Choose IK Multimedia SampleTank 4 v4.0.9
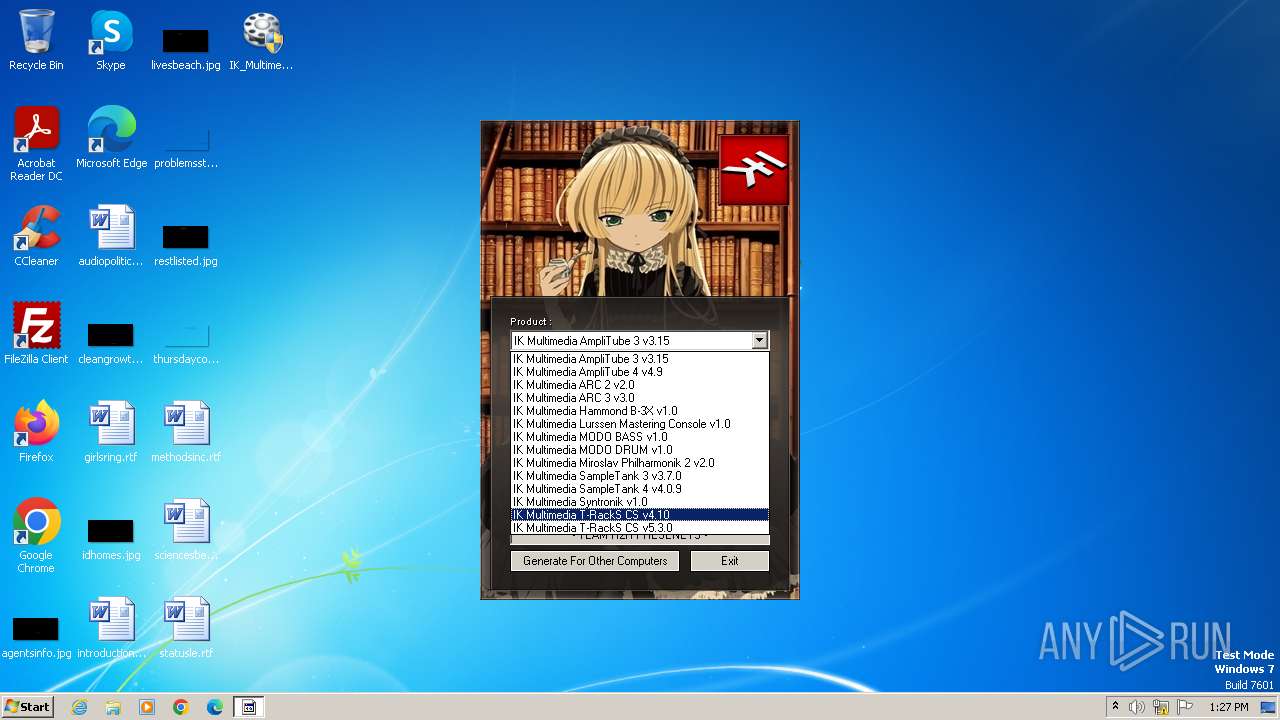 (x=640, y=489)
